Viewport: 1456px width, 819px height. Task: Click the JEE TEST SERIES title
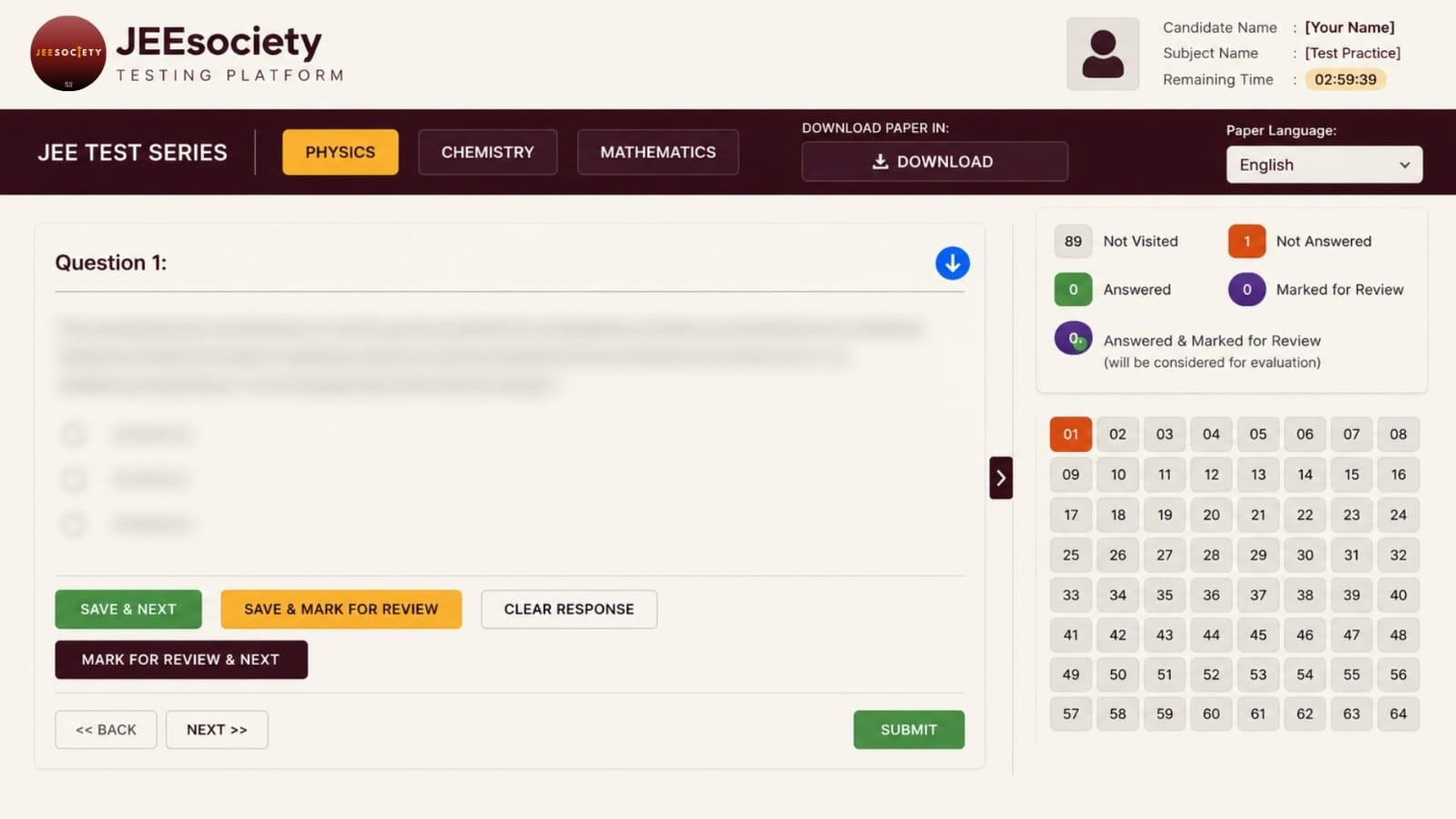pos(132,152)
